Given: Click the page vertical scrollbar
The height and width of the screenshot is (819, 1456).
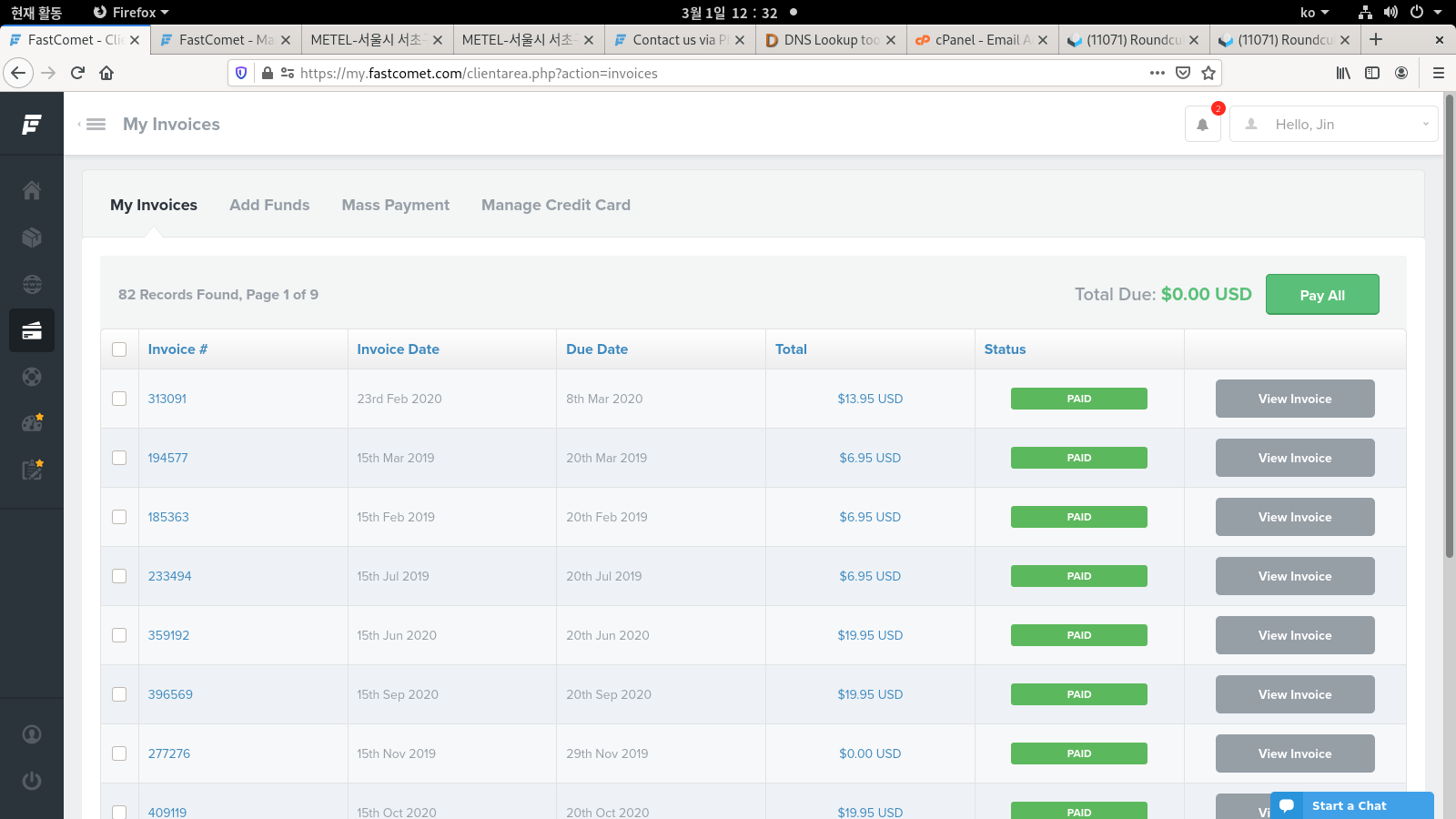Looking at the screenshot, I should click(x=1449, y=364).
